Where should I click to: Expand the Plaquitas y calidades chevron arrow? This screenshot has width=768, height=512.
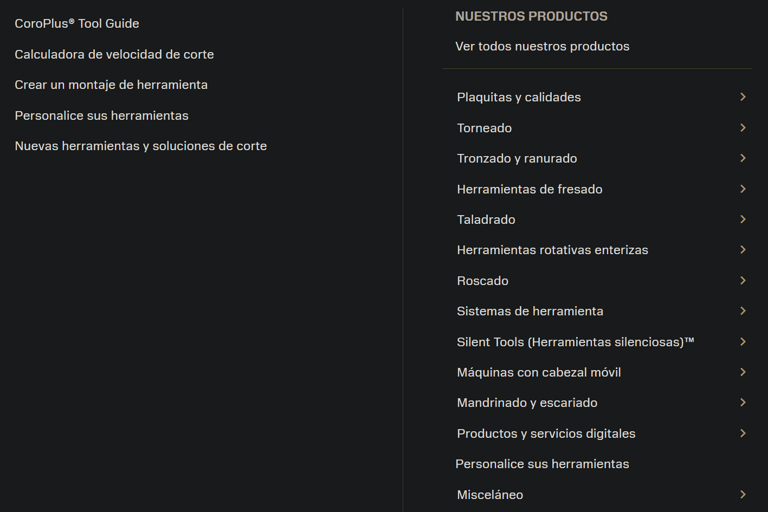coord(743,97)
